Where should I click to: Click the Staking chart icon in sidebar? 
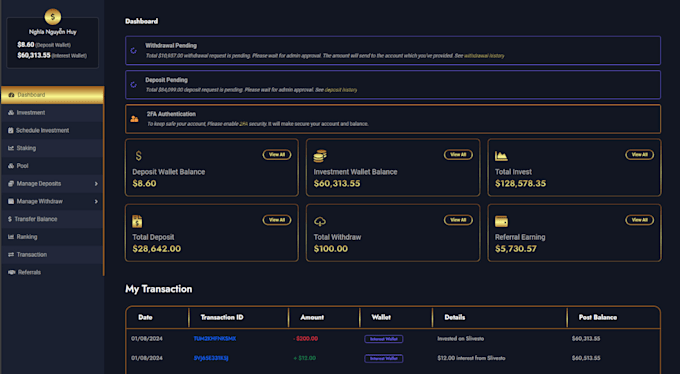(x=11, y=148)
